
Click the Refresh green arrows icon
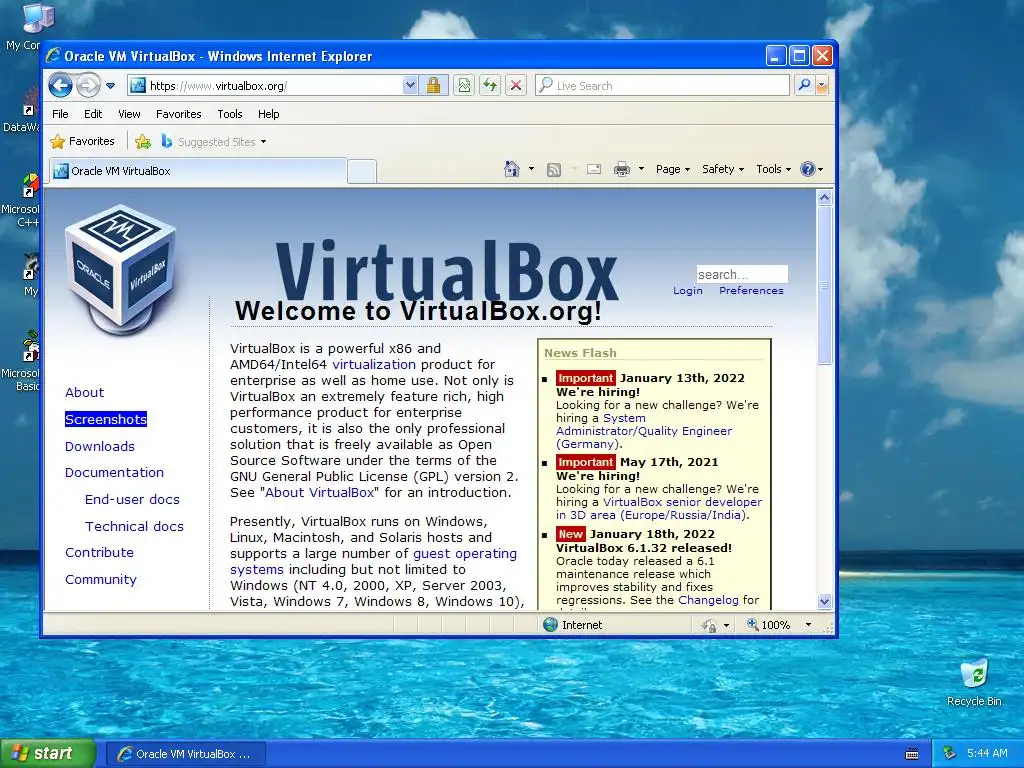[490, 86]
